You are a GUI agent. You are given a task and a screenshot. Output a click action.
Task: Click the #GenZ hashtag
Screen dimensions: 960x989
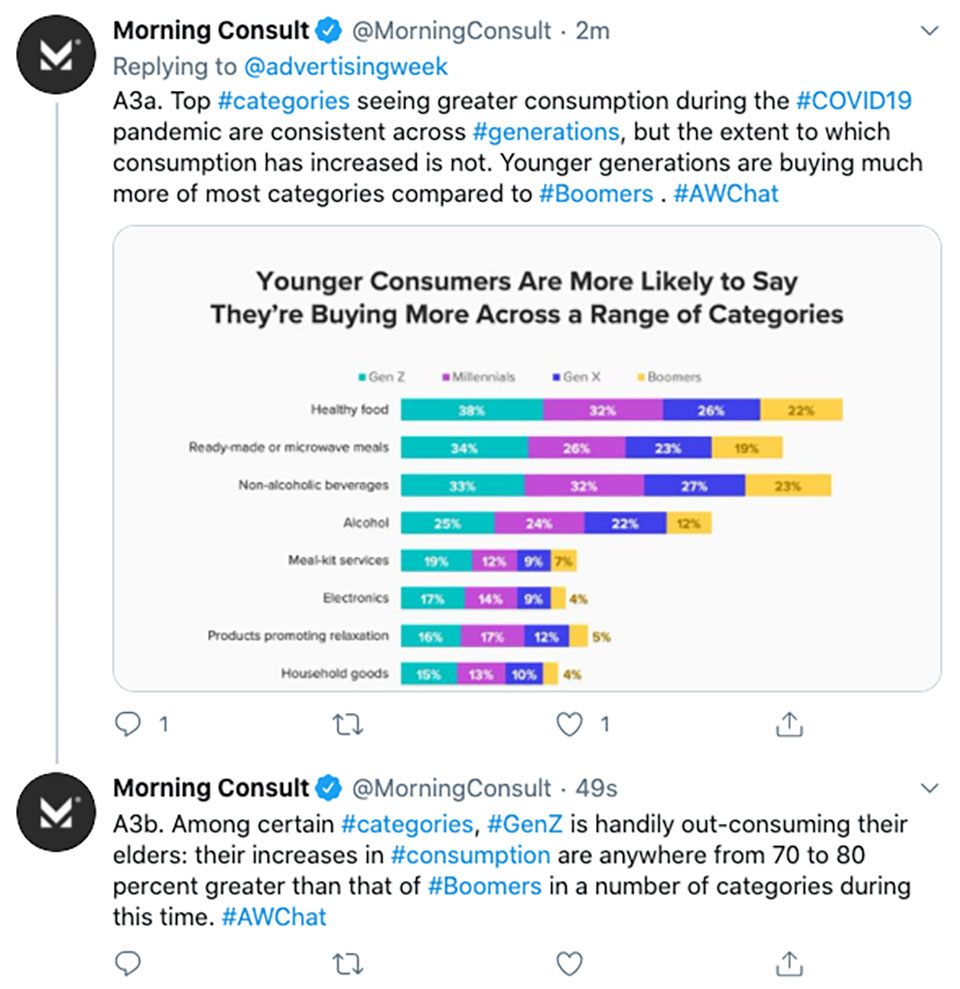click(x=525, y=824)
